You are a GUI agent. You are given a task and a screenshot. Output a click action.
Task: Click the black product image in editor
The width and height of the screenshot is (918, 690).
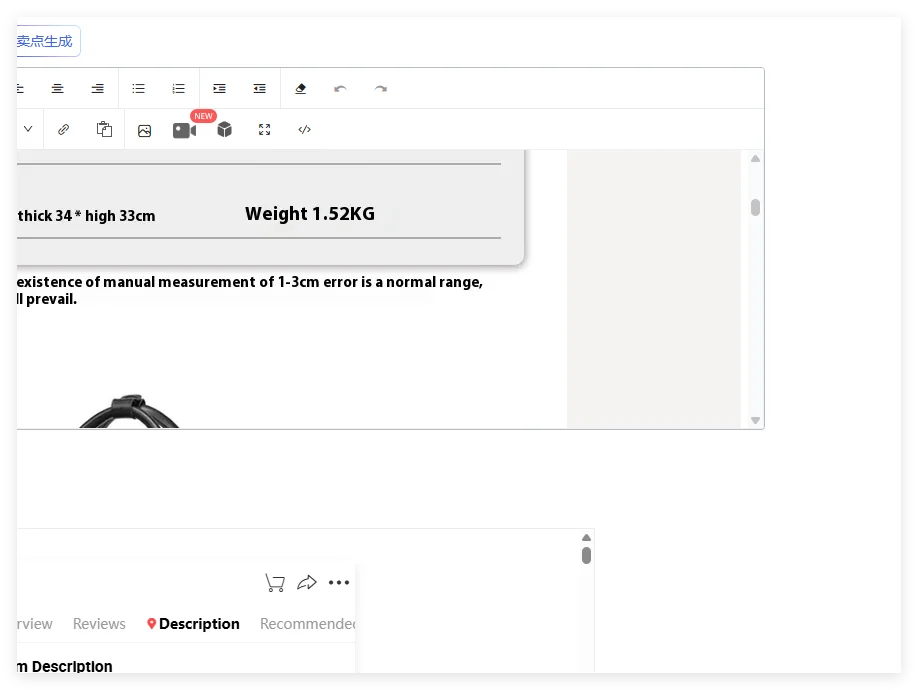click(129, 411)
